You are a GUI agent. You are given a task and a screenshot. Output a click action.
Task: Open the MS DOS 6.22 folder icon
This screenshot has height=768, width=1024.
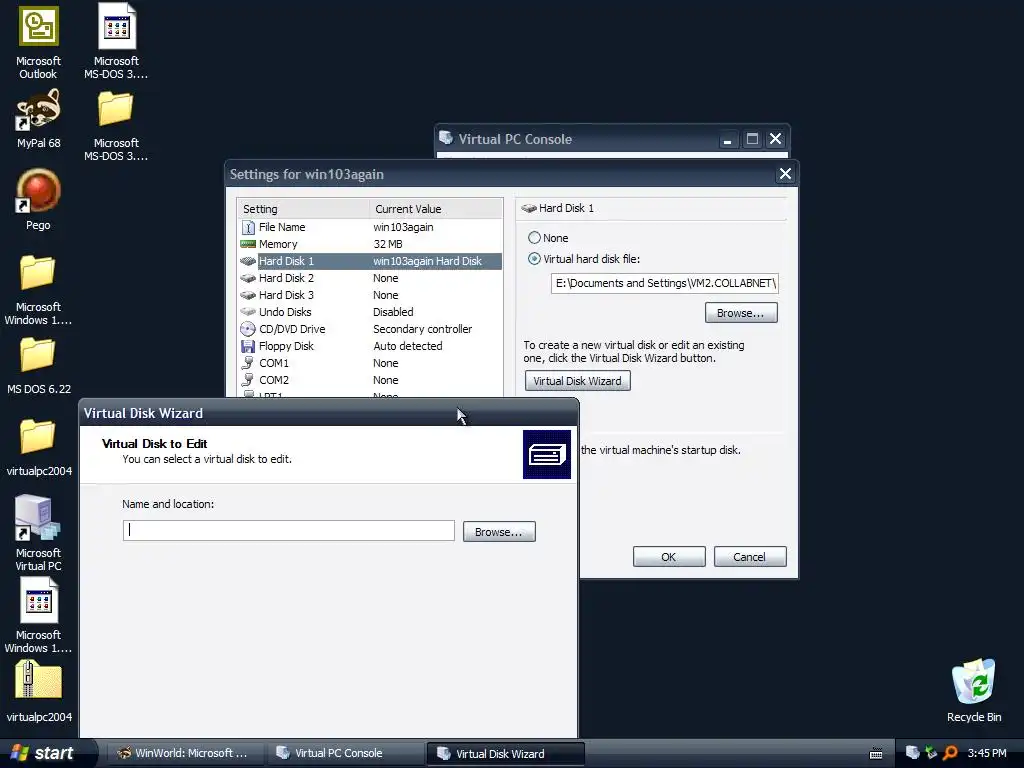[37, 355]
